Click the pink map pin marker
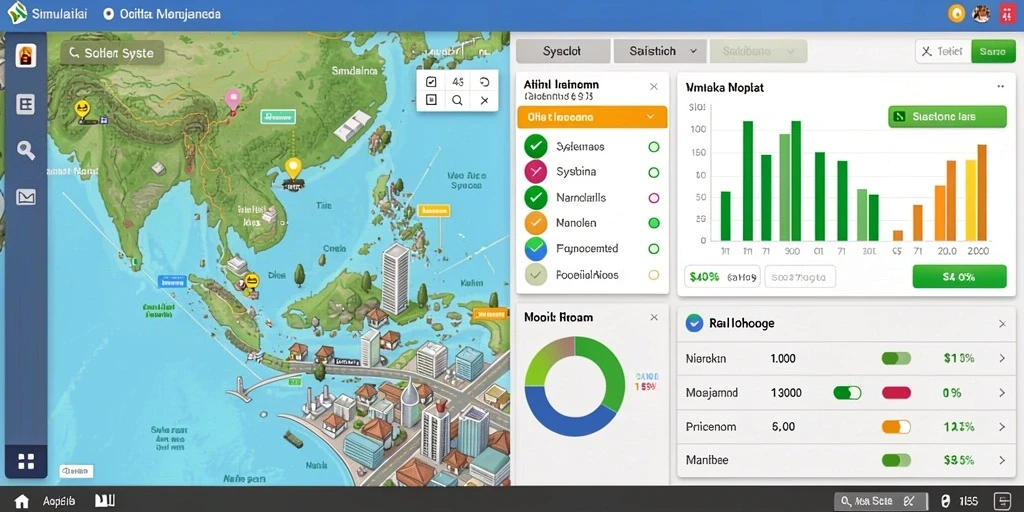Viewport: 1024px width, 512px height. click(232, 101)
